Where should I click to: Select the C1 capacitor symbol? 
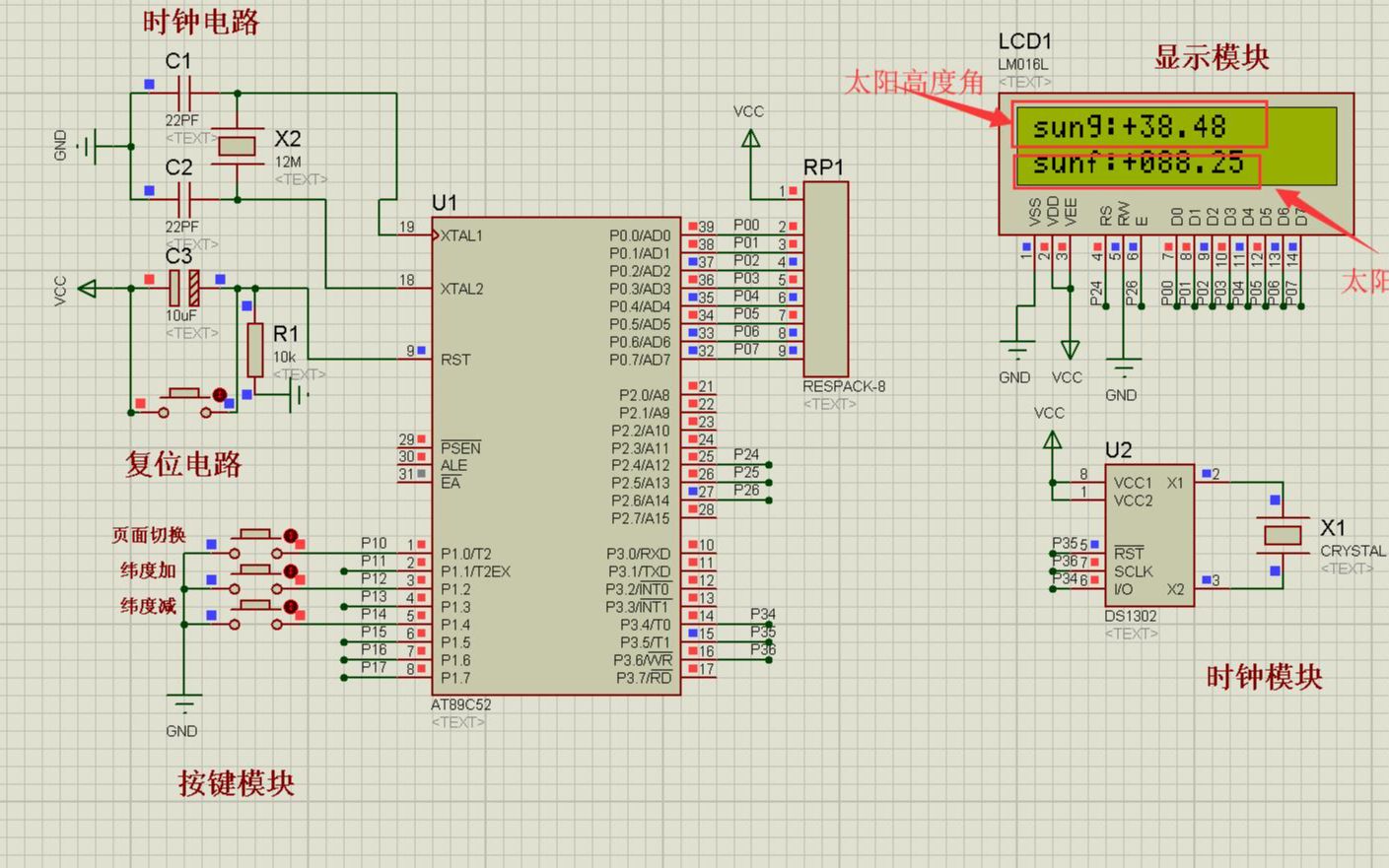pos(184,94)
